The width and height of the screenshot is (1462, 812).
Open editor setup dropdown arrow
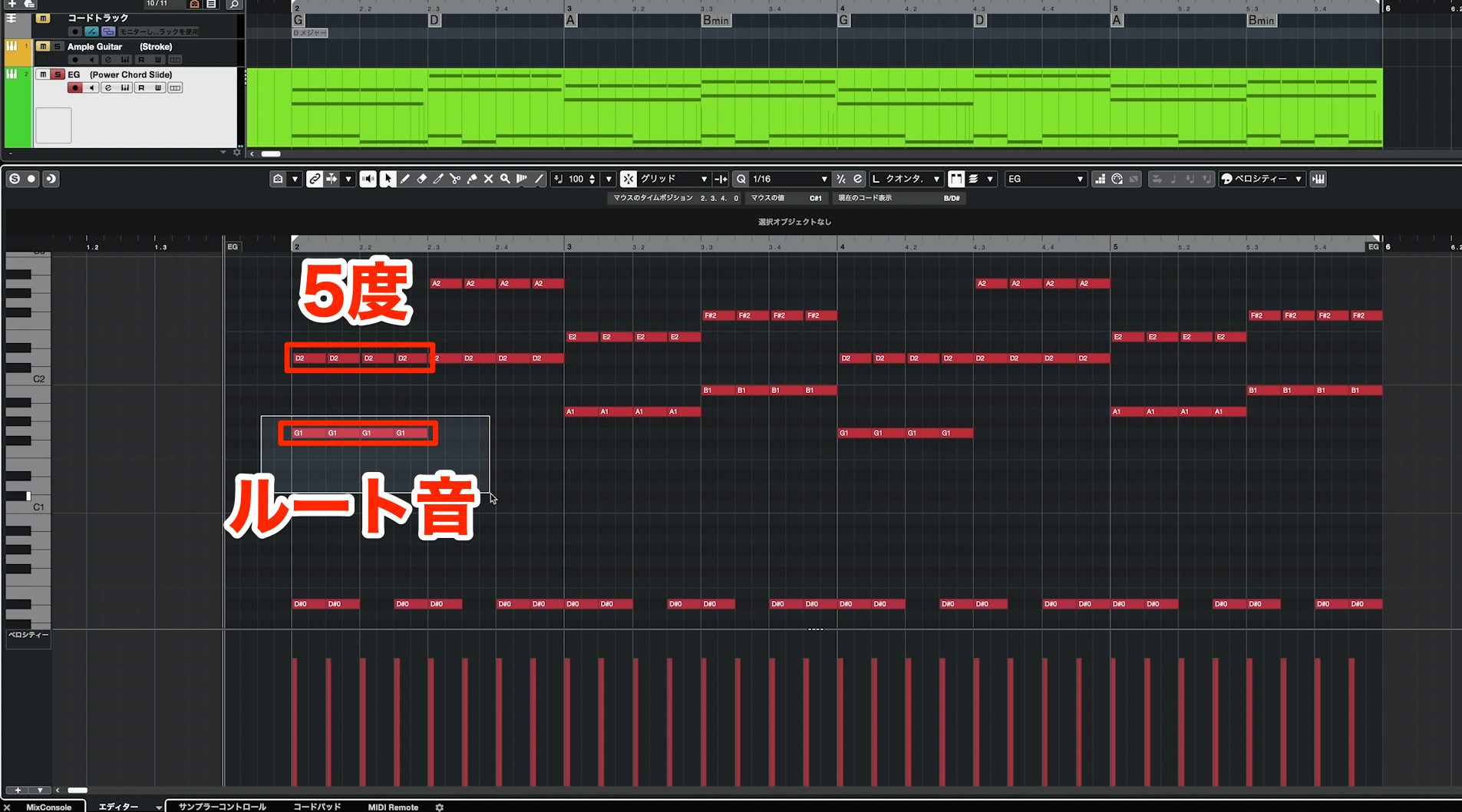click(x=295, y=179)
